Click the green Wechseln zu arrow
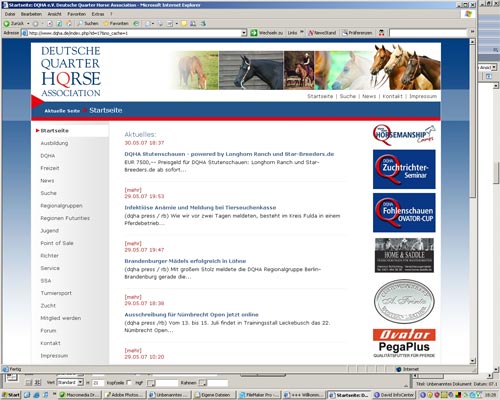500x400 pixels. pos(254,33)
